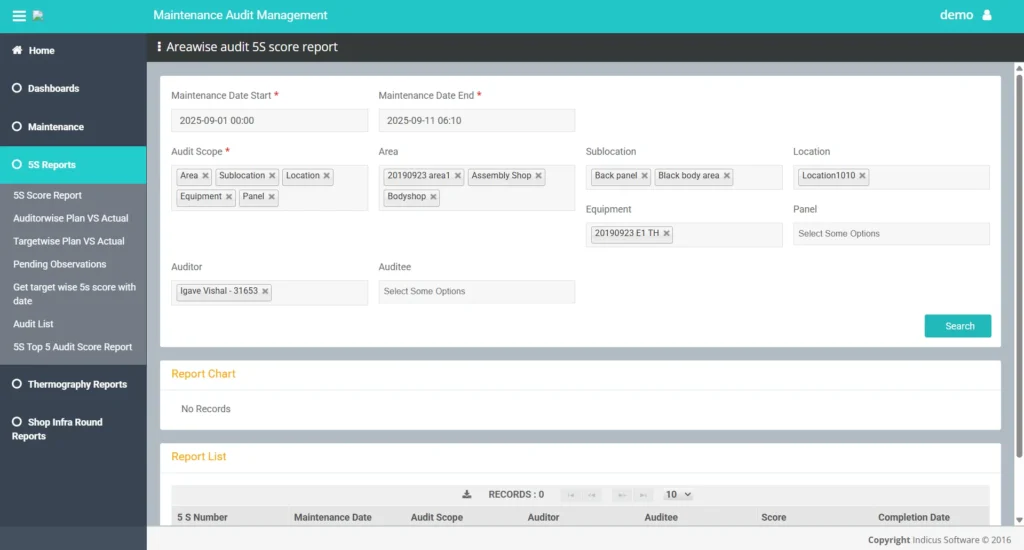Go to last page of records
Viewport: 1024px width, 550px height.
(x=643, y=495)
